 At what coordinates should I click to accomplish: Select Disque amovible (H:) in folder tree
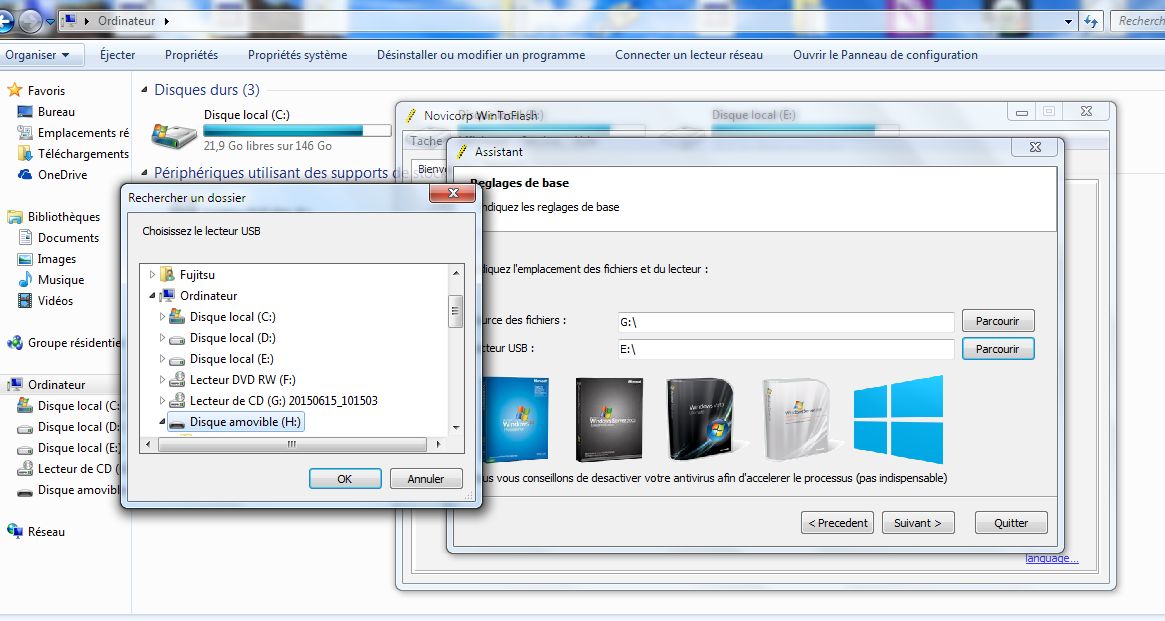pos(244,422)
